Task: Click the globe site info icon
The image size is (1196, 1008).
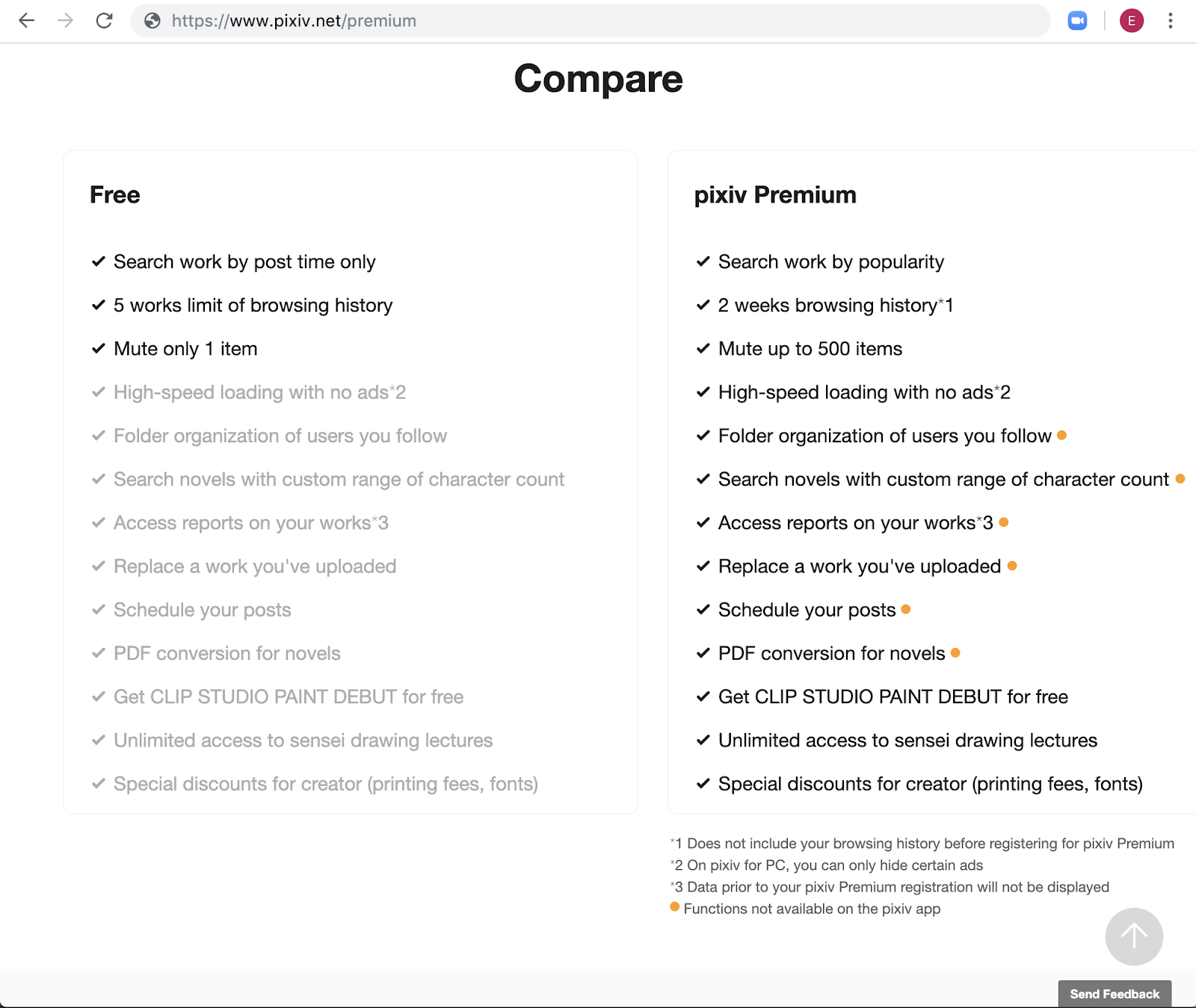Action: click(x=152, y=21)
